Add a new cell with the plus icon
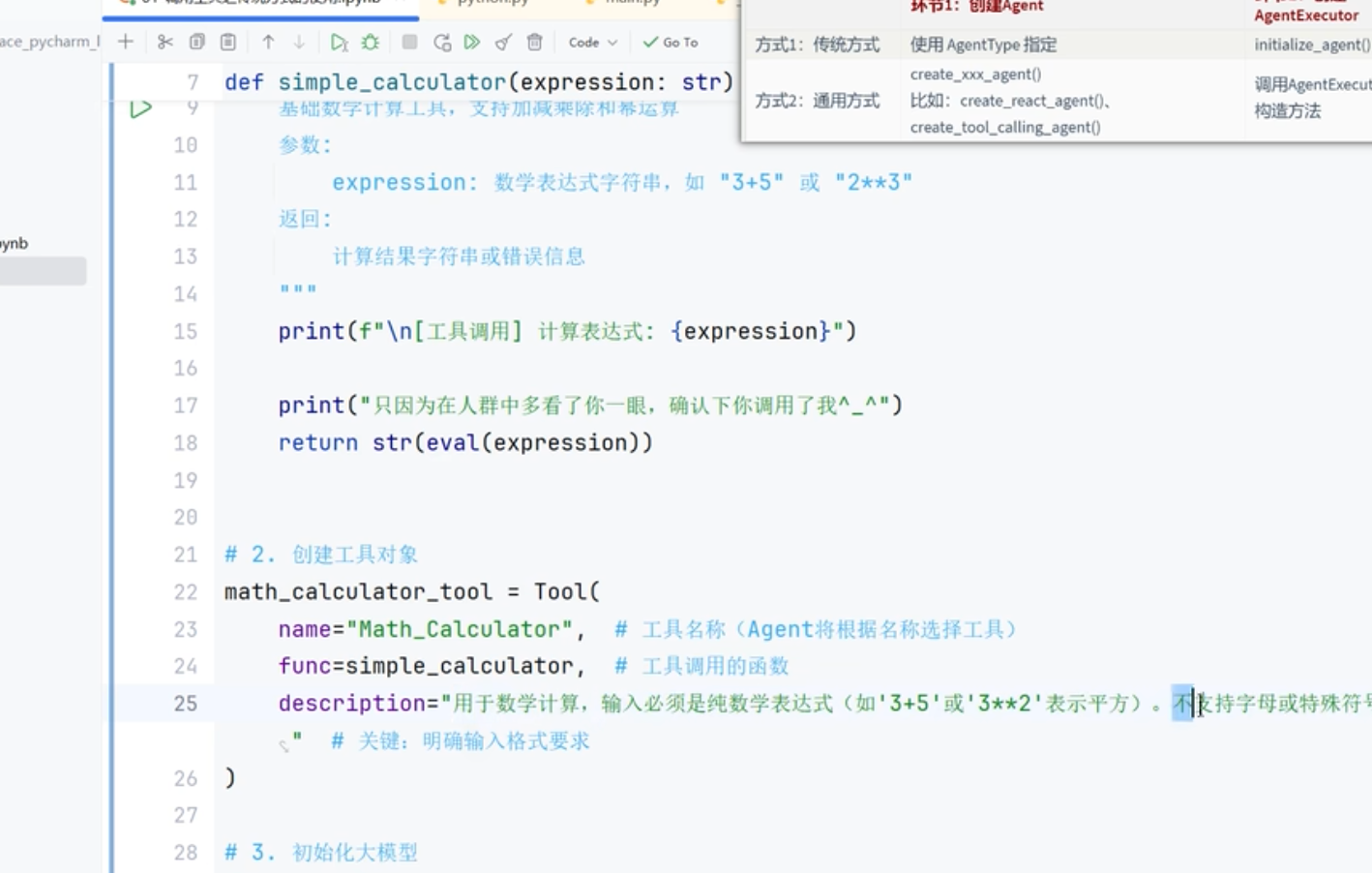This screenshot has width=1372, height=873. coord(126,42)
